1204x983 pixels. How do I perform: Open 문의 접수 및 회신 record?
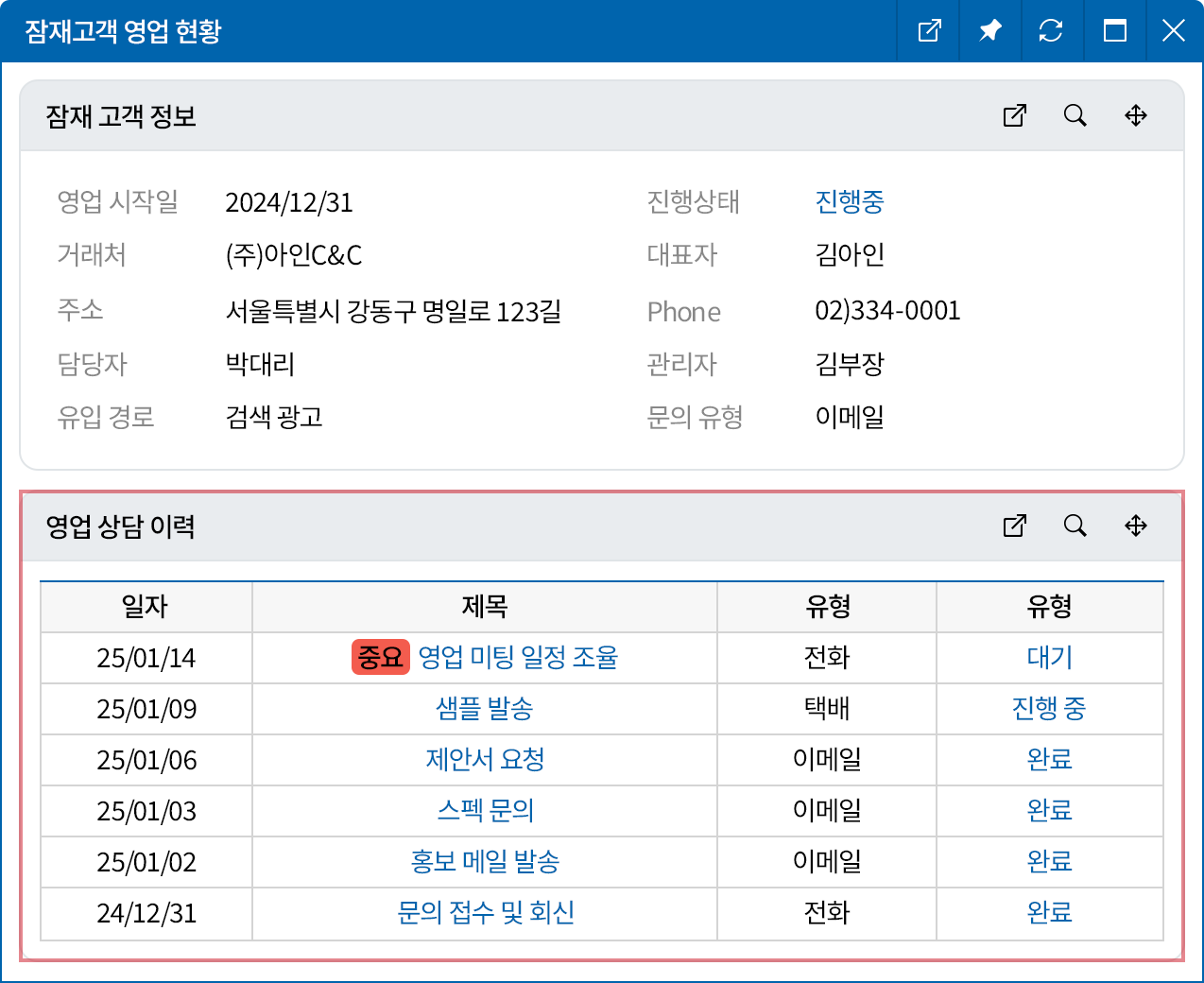point(485,912)
